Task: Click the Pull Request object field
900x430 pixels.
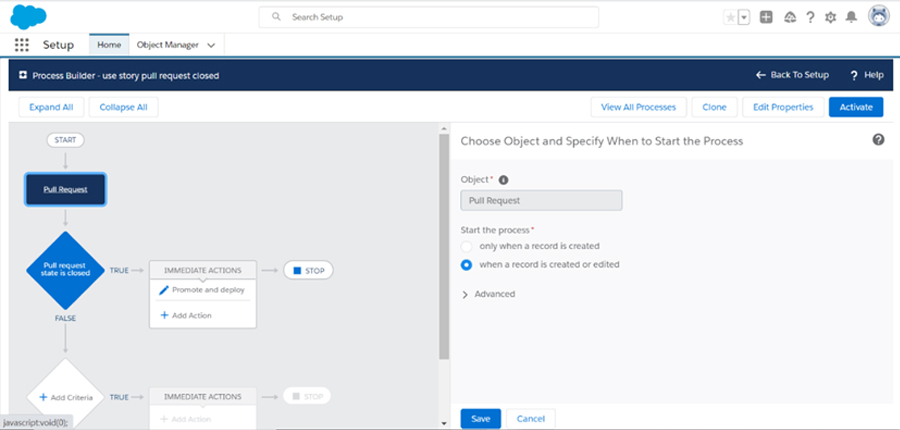Action: coord(541,201)
